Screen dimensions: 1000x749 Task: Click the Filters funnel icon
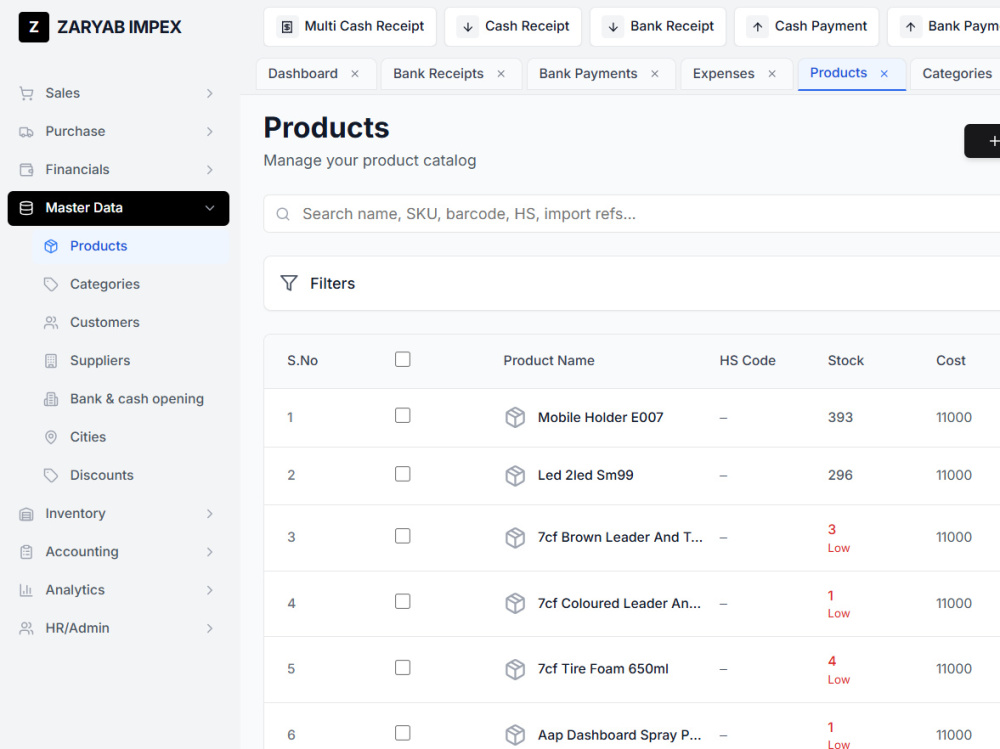(x=289, y=283)
